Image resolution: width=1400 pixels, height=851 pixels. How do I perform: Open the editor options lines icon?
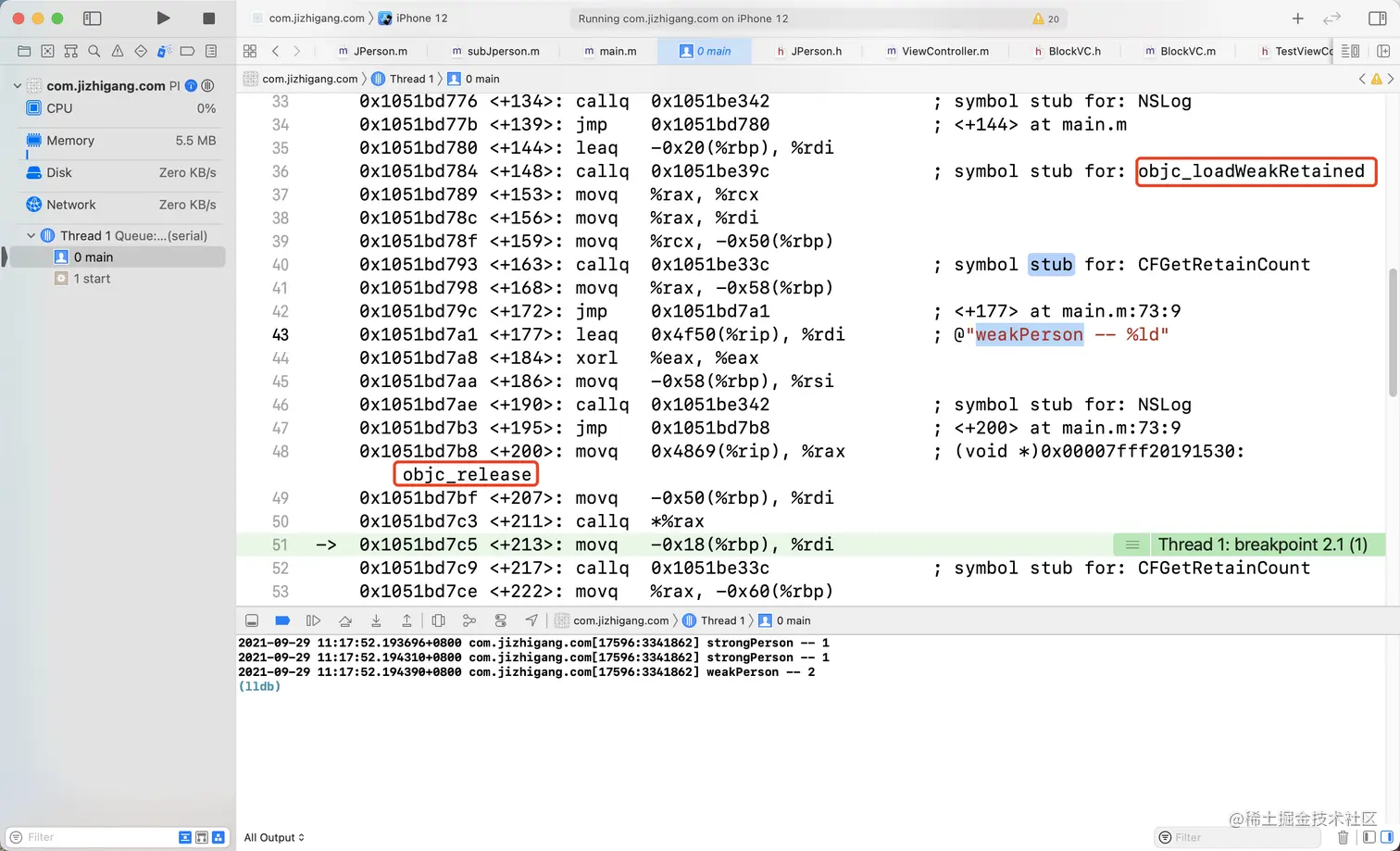tap(1350, 51)
